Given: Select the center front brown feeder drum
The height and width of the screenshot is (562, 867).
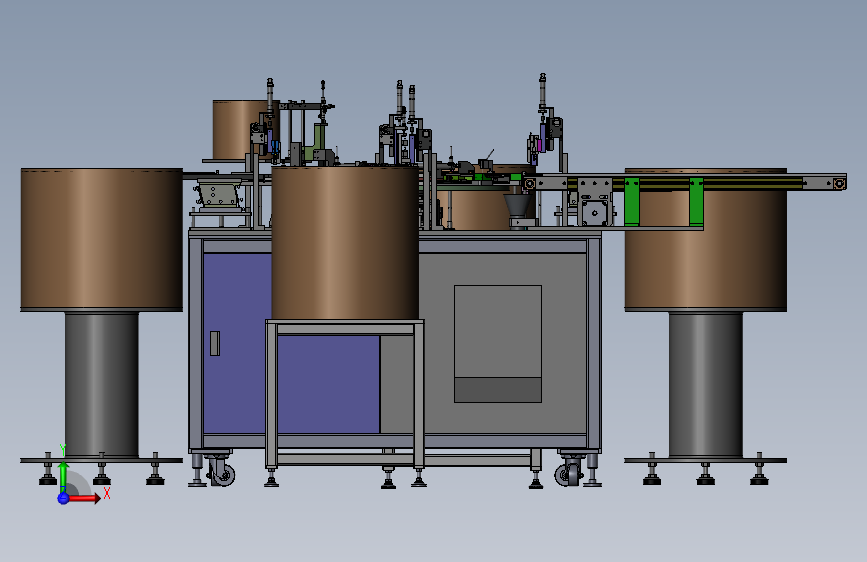Looking at the screenshot, I should [x=345, y=243].
